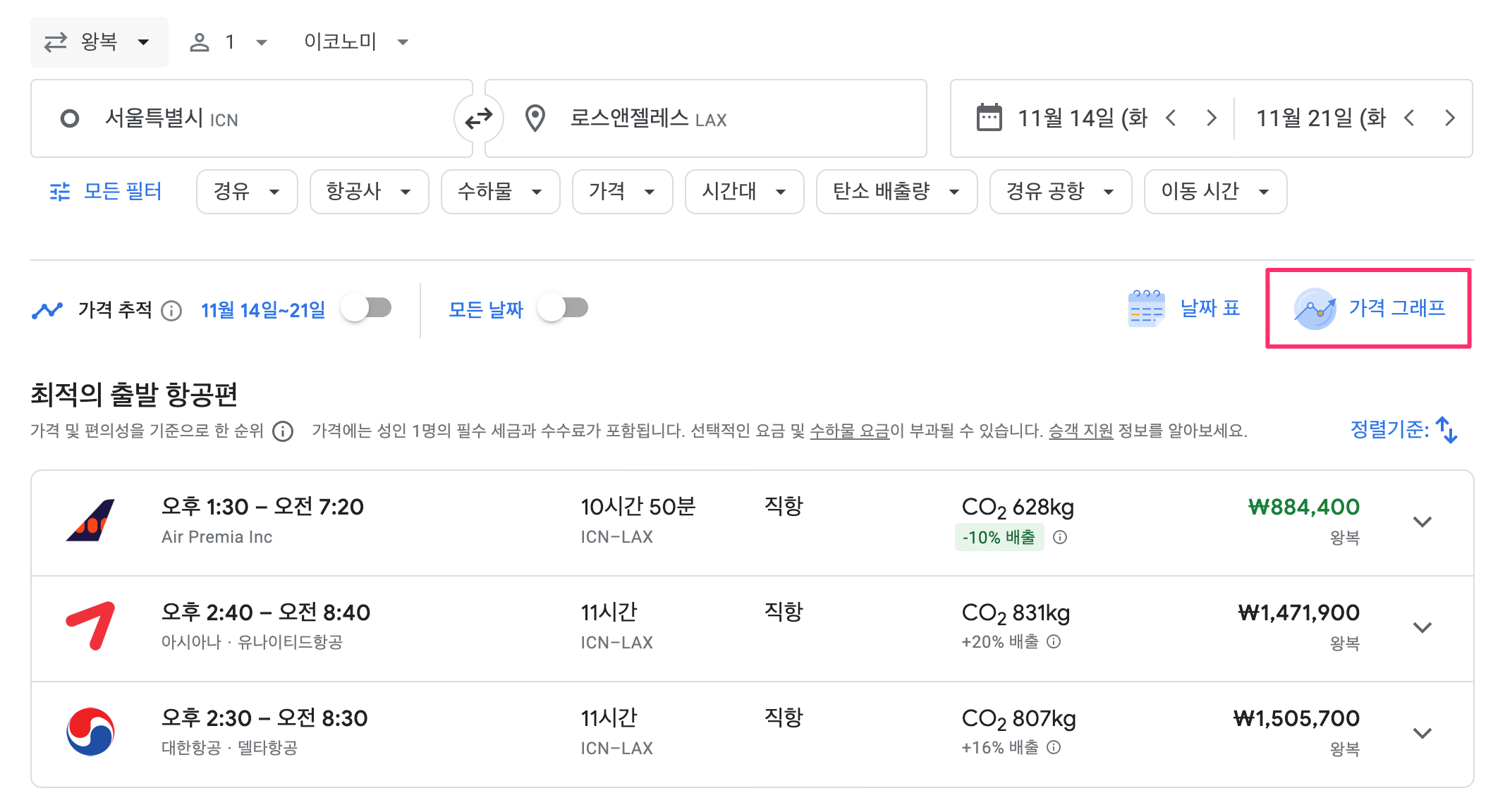The height and width of the screenshot is (812, 1505).
Task: Click the info icon next to -10% 배출
Action: pyautogui.click(x=1061, y=537)
